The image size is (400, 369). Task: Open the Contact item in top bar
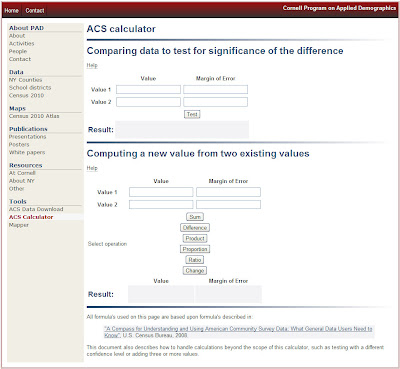pos(35,11)
